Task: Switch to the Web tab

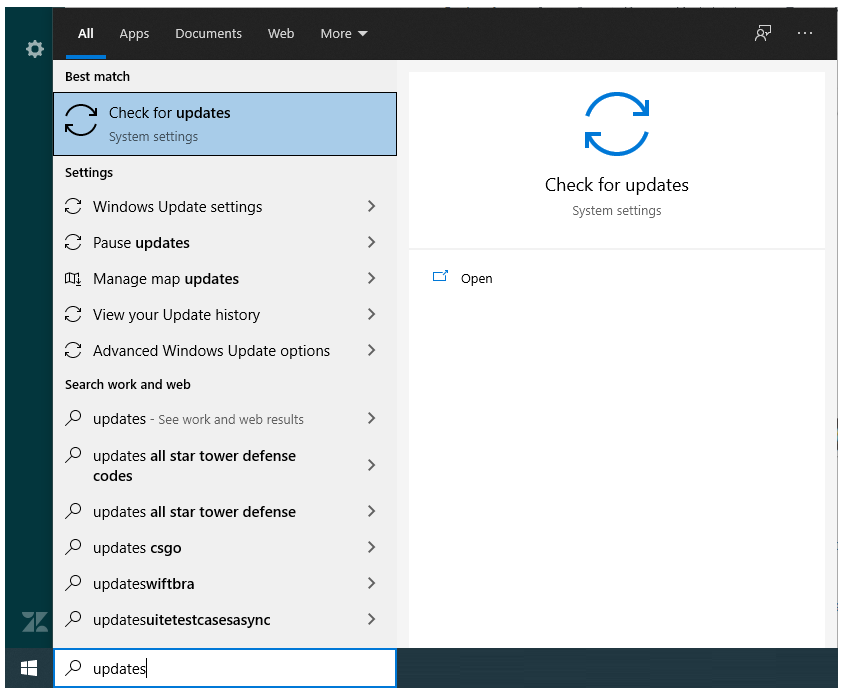Action: pos(281,34)
